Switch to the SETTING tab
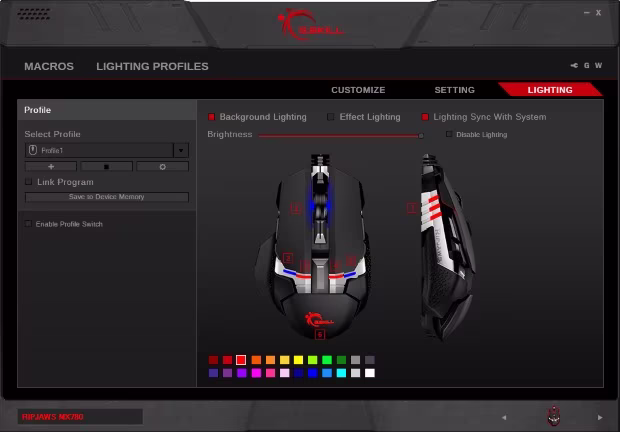Screen dimensions: 620x432 (x=455, y=90)
